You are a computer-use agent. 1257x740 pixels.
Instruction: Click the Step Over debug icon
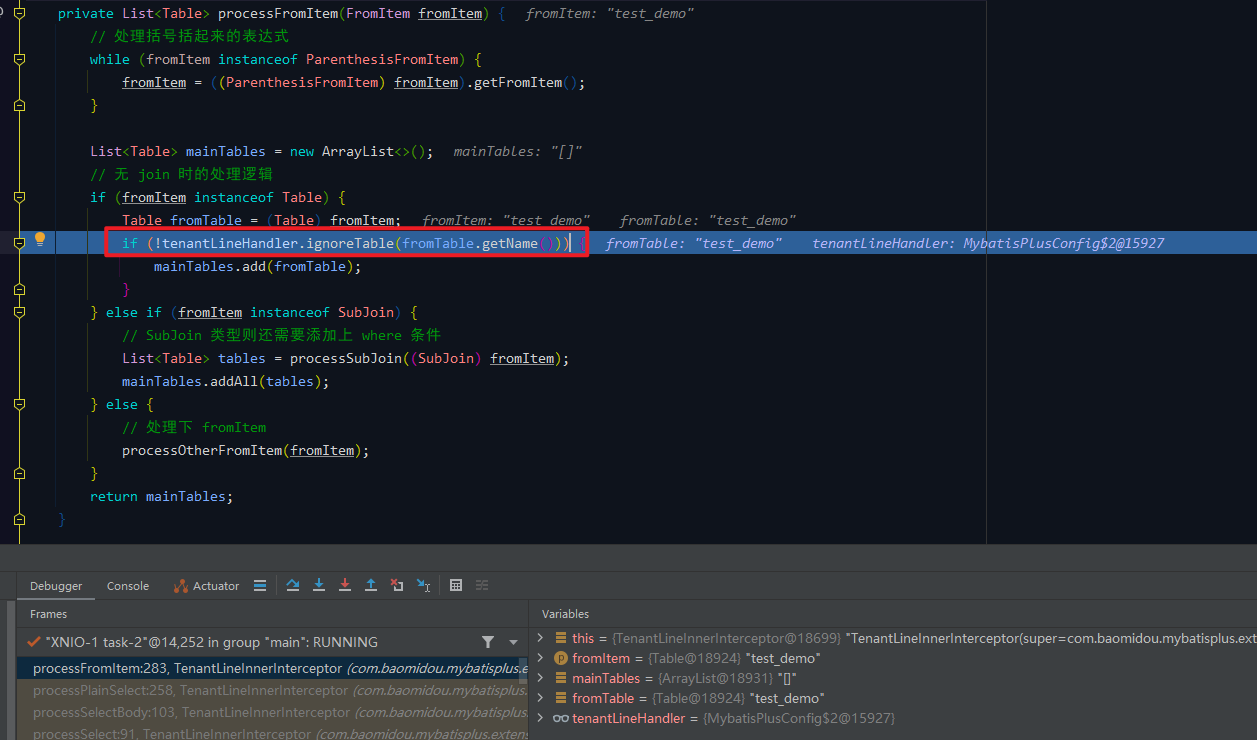pyautogui.click(x=293, y=585)
